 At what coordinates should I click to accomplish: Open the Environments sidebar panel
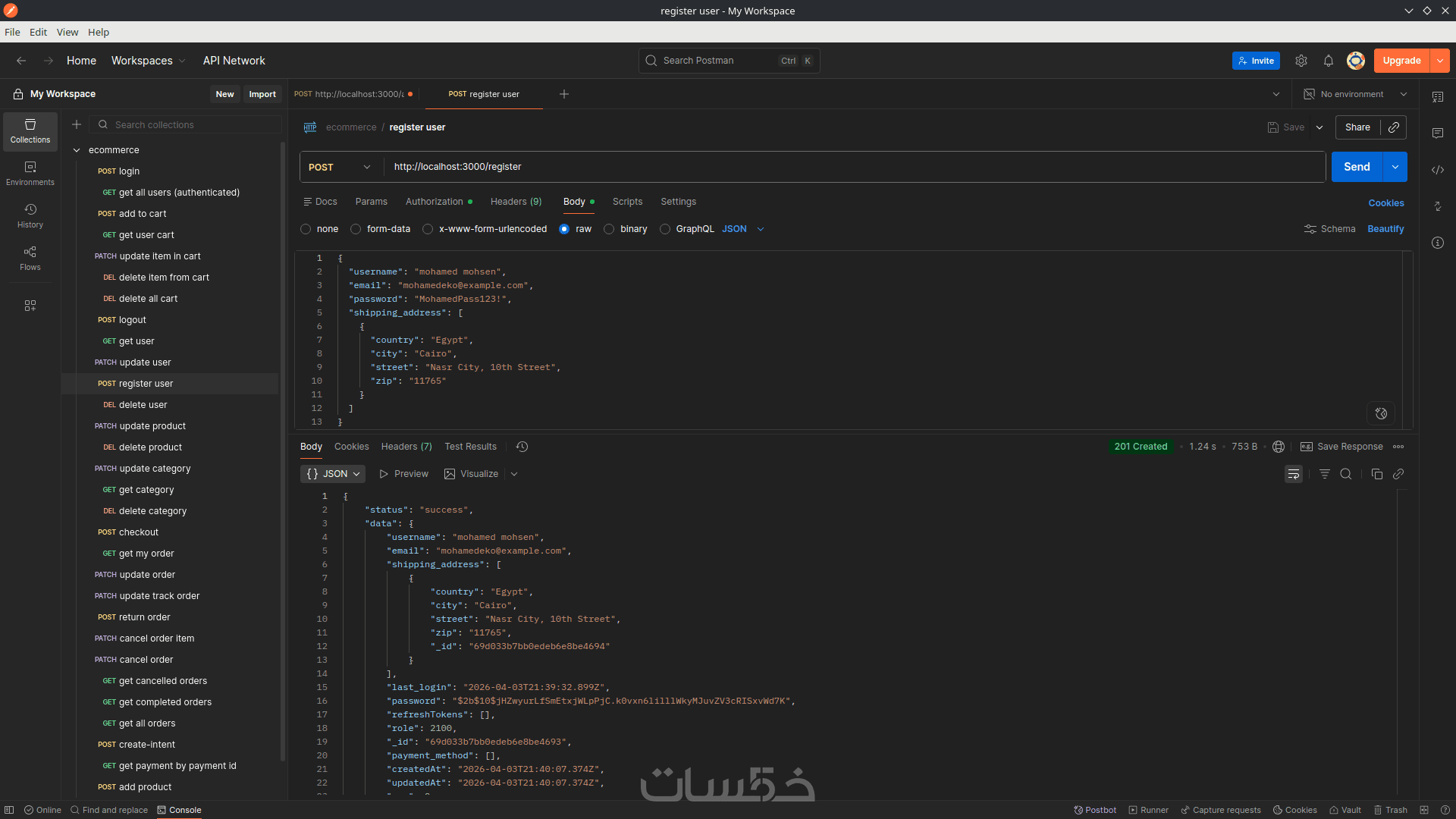point(30,173)
